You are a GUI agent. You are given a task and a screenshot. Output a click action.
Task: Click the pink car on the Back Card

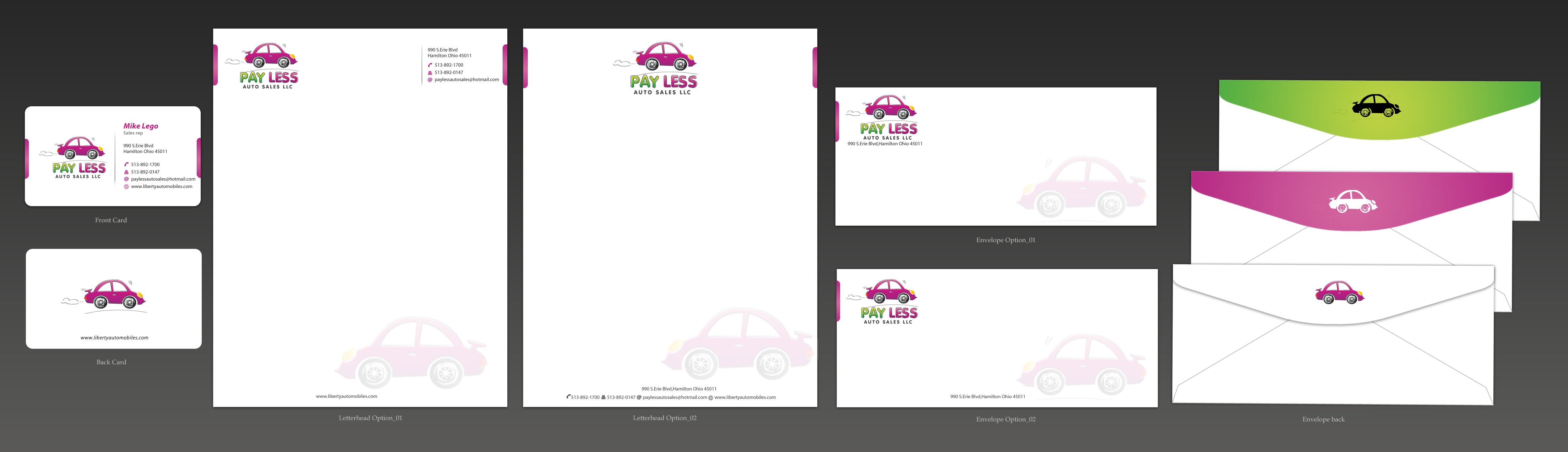pos(114,294)
